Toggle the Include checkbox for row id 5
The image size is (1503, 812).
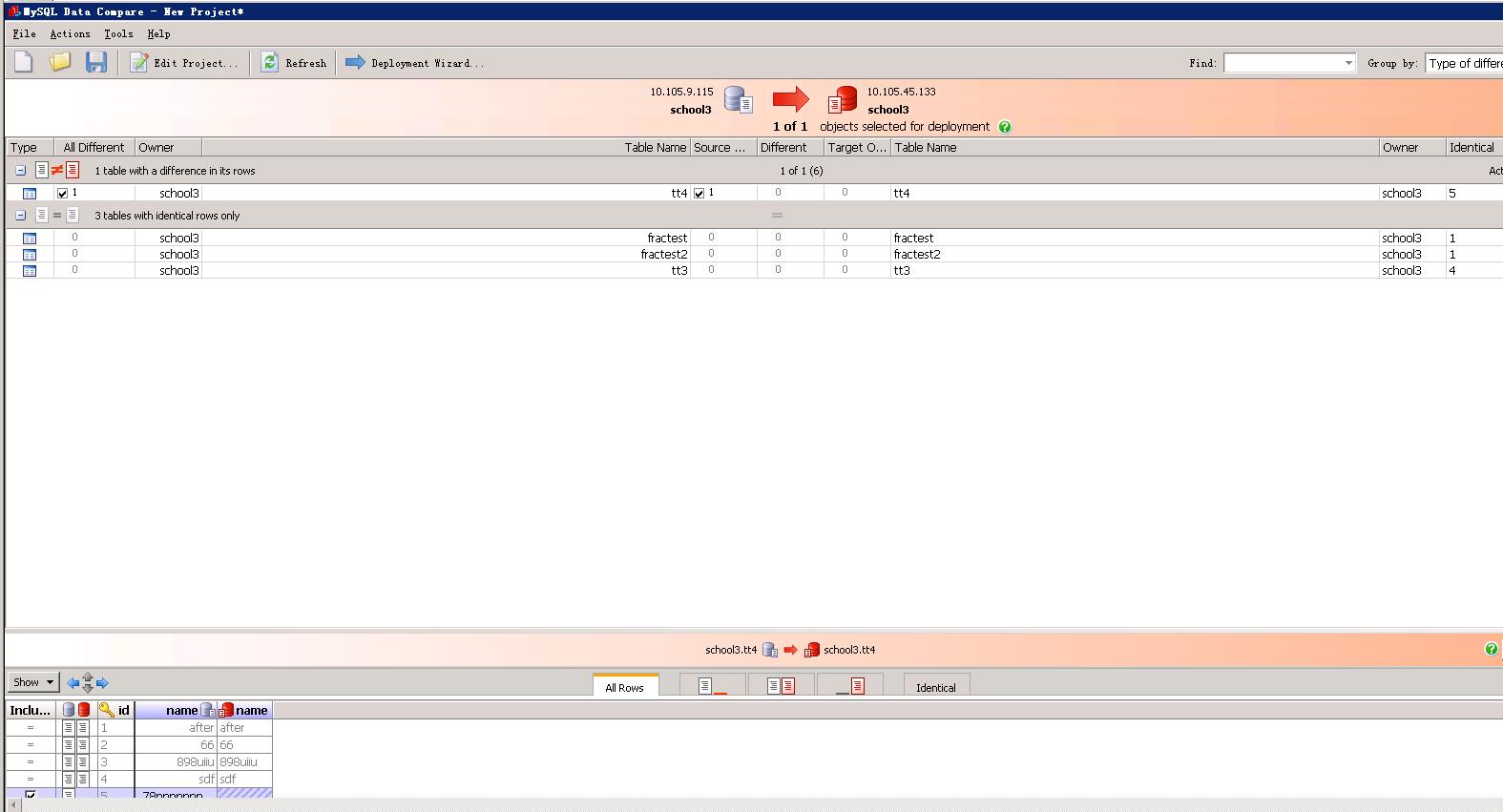tap(31, 794)
